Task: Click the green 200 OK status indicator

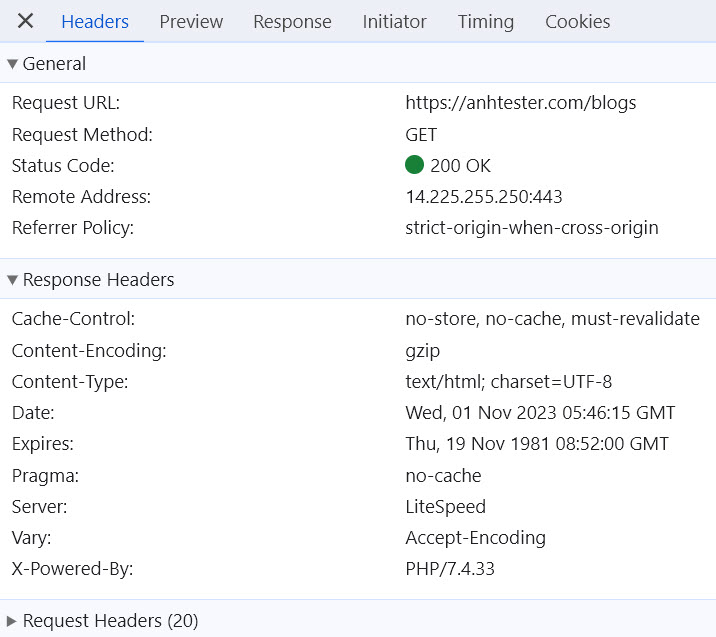Action: [x=414, y=166]
